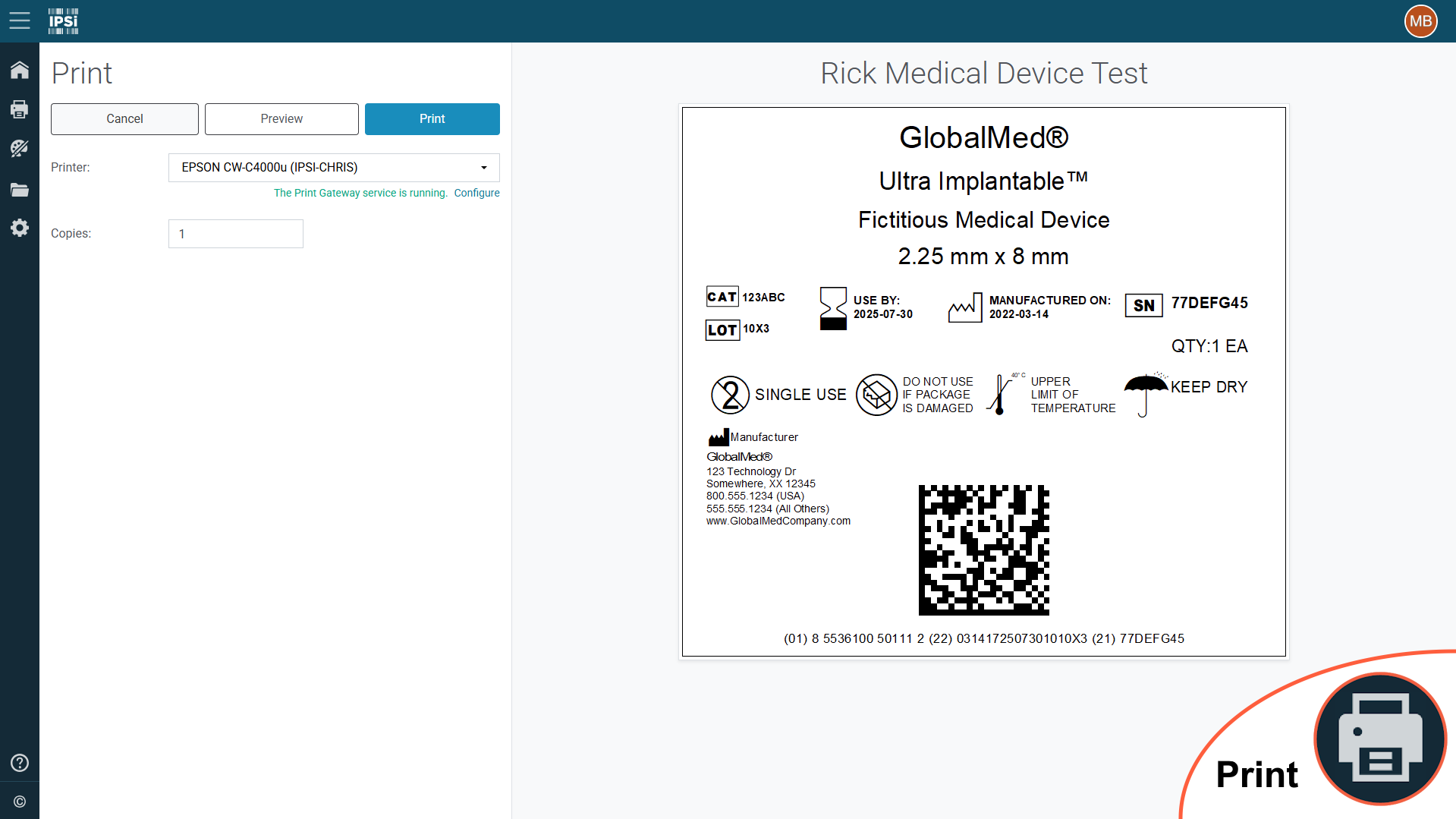This screenshot has width=1456, height=819.
Task: Open the settings gear sidebar icon
Action: (x=20, y=228)
